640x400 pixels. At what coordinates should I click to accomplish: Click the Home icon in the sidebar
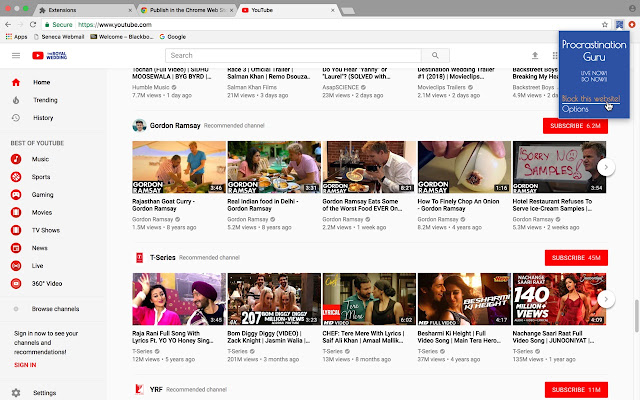pyautogui.click(x=16, y=82)
